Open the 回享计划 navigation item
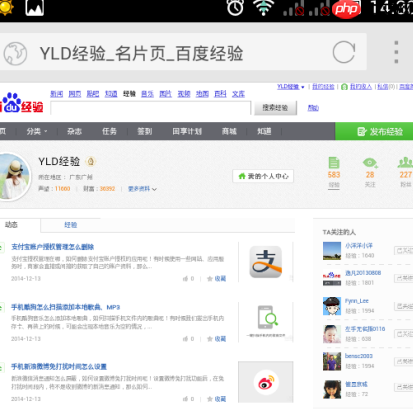The height and width of the screenshot is (409, 413). click(187, 131)
